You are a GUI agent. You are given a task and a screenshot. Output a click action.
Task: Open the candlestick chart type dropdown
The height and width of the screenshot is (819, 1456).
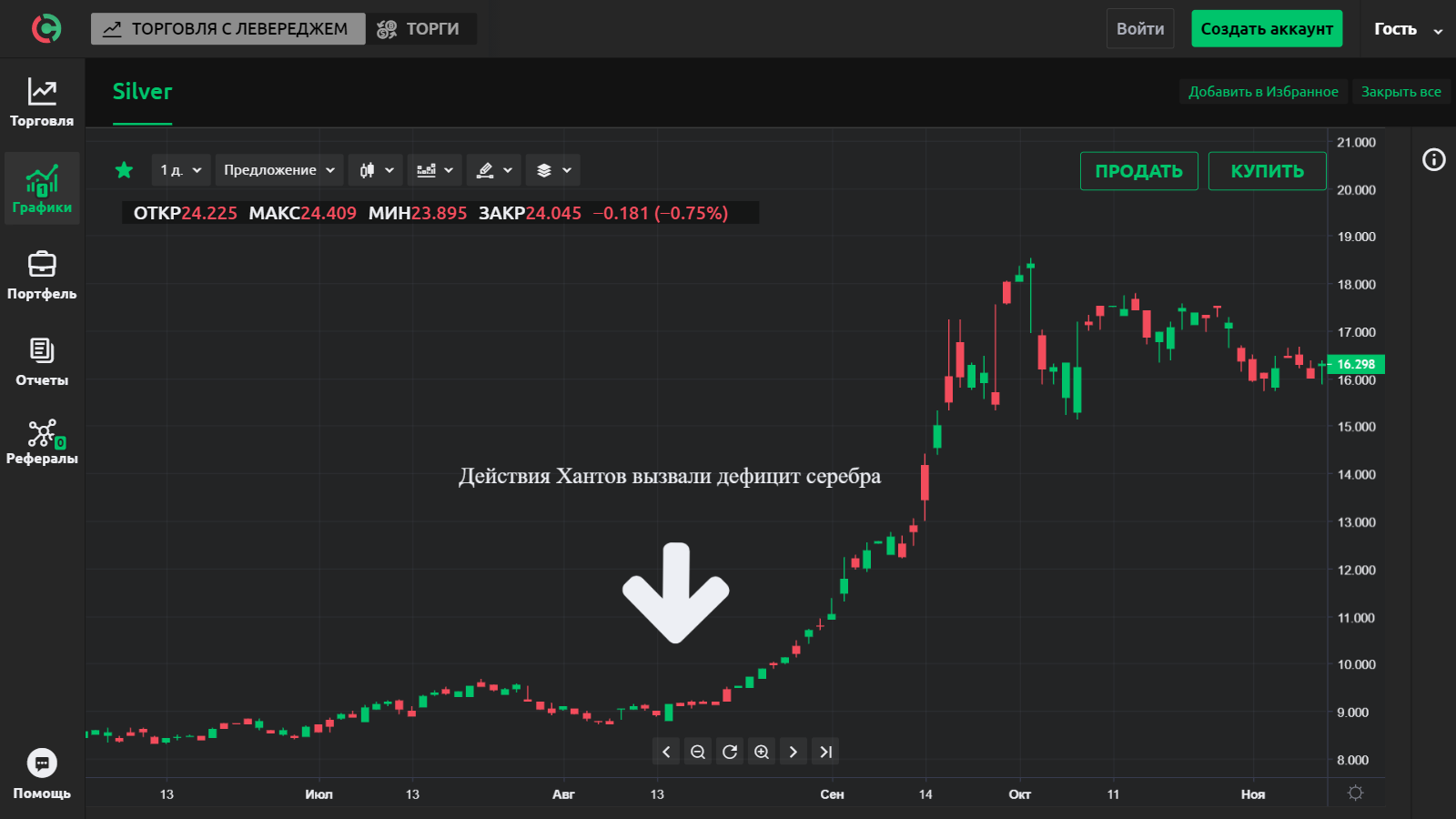376,170
